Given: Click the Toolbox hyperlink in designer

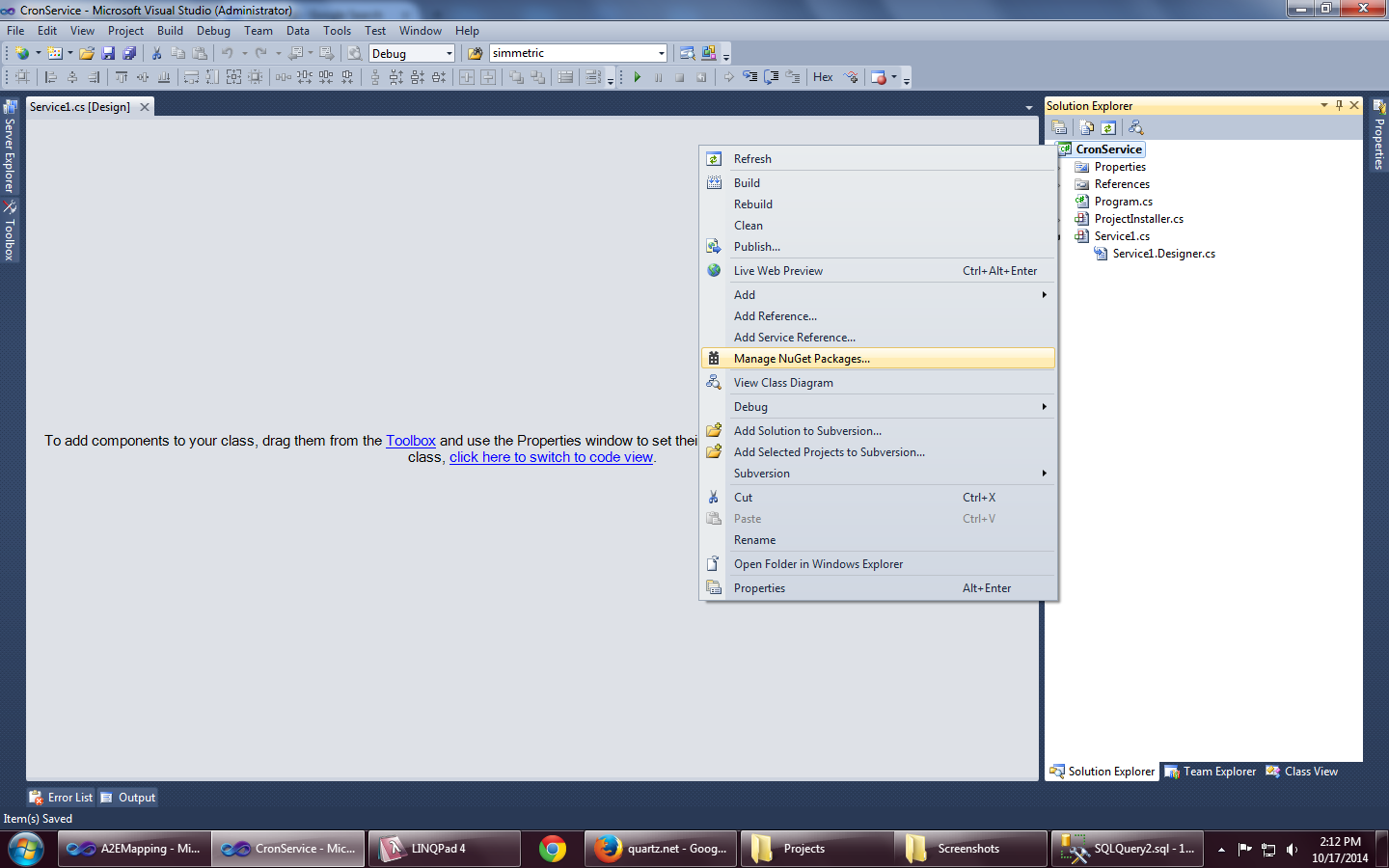Looking at the screenshot, I should (411, 441).
